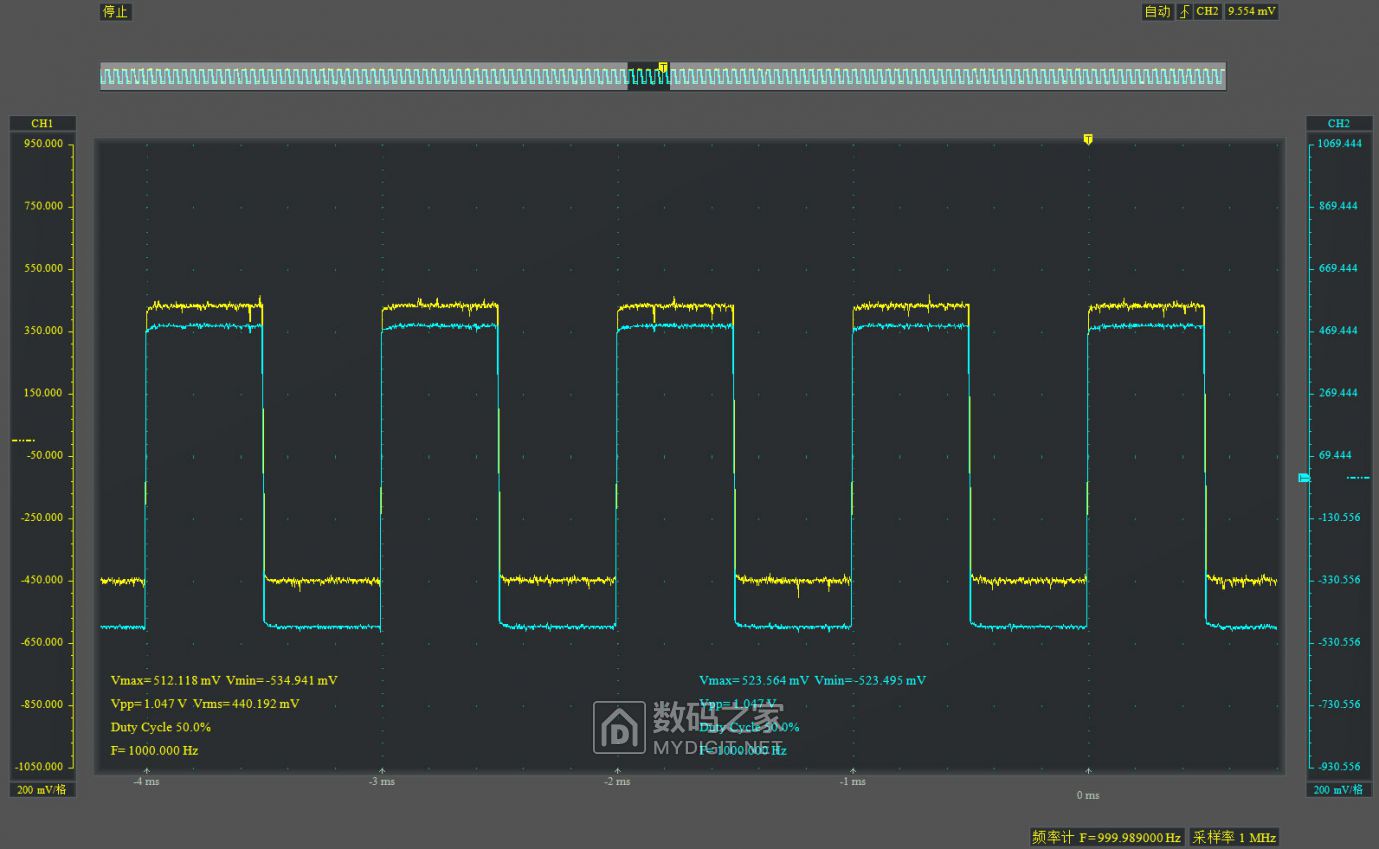Viewport: 1379px width, 849px height.
Task: Click the CH2 channel header on the right
Action: 1338,123
